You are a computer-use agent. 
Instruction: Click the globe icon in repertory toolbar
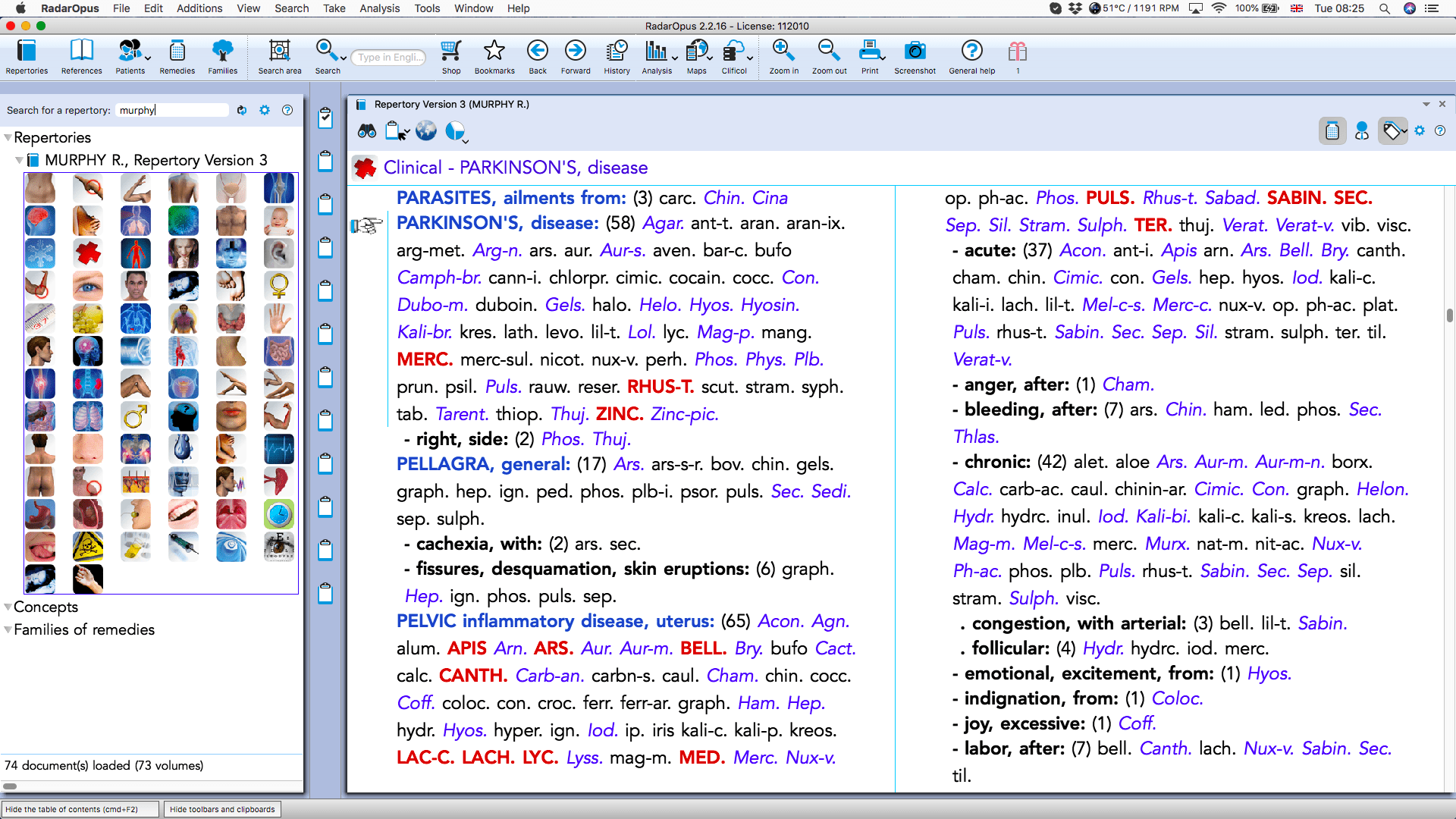point(426,131)
